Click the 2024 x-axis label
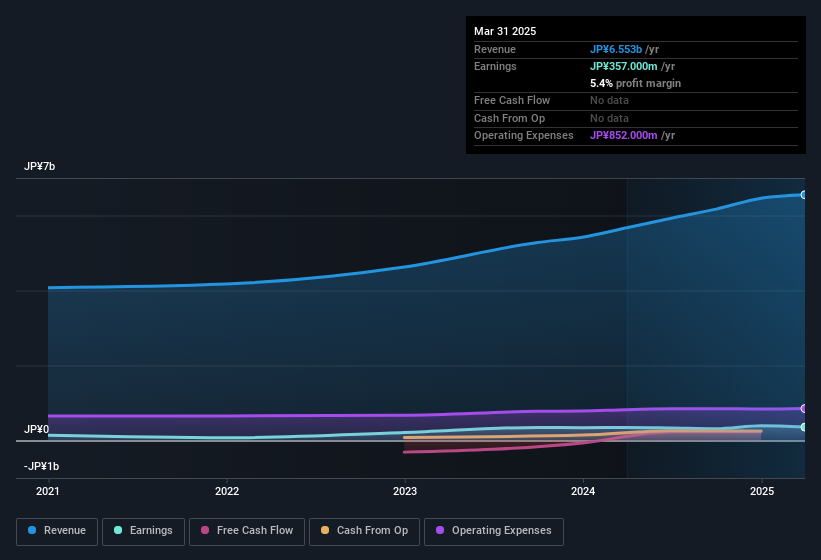The height and width of the screenshot is (560, 821). (x=583, y=491)
